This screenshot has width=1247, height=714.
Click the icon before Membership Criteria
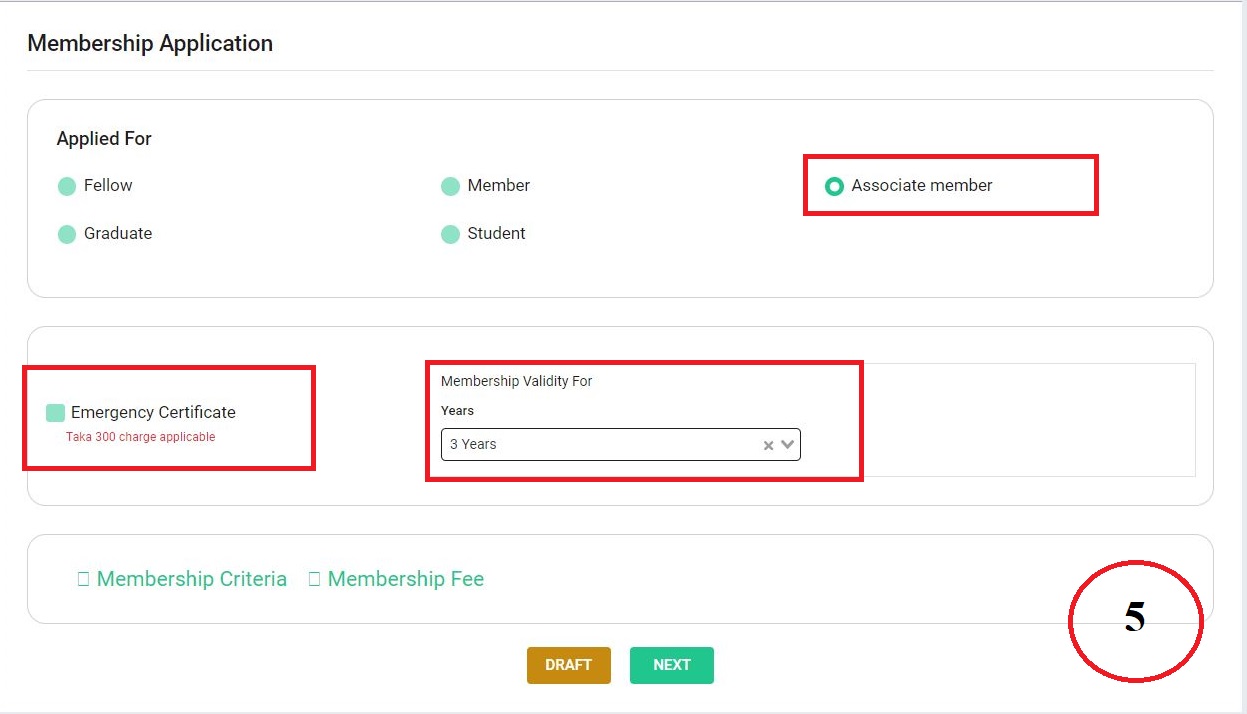[x=83, y=579]
